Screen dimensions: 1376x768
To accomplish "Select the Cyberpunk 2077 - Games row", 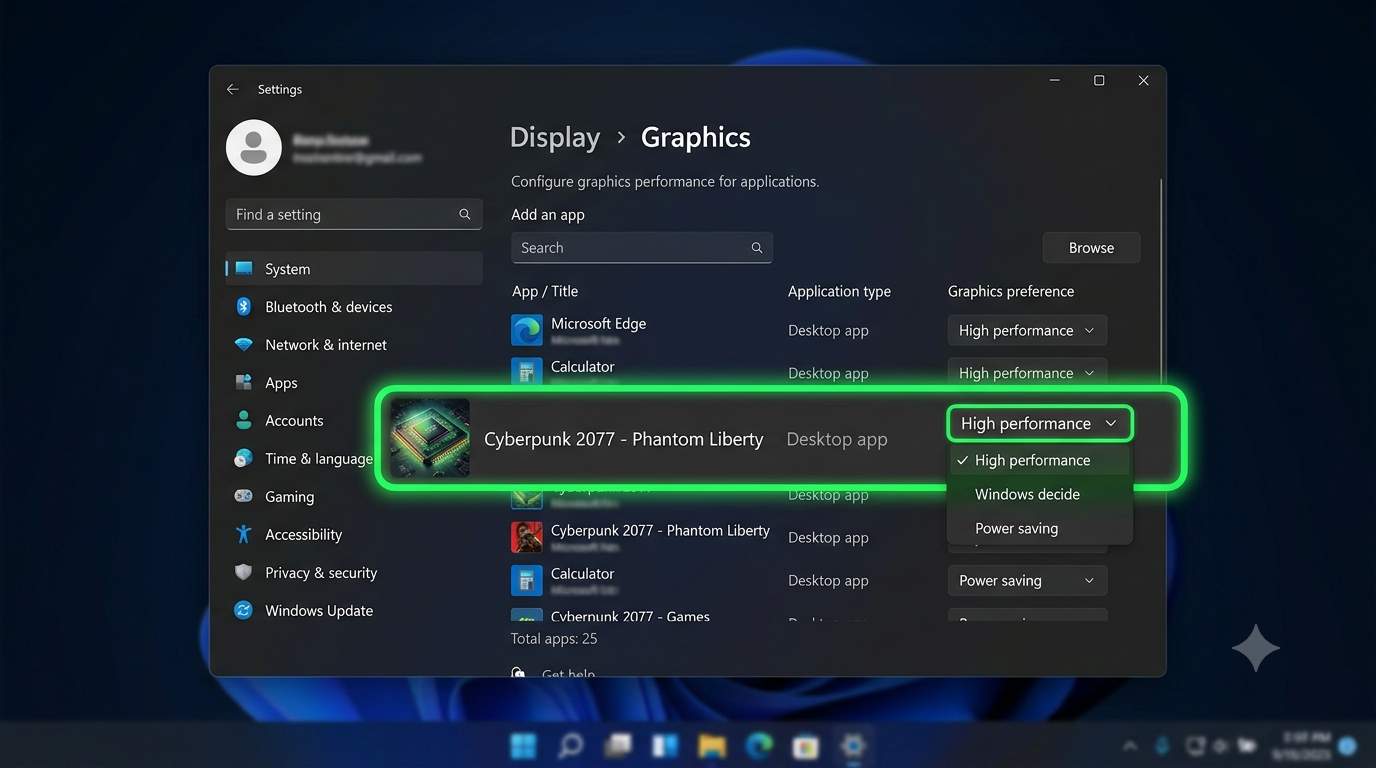I will (x=809, y=616).
